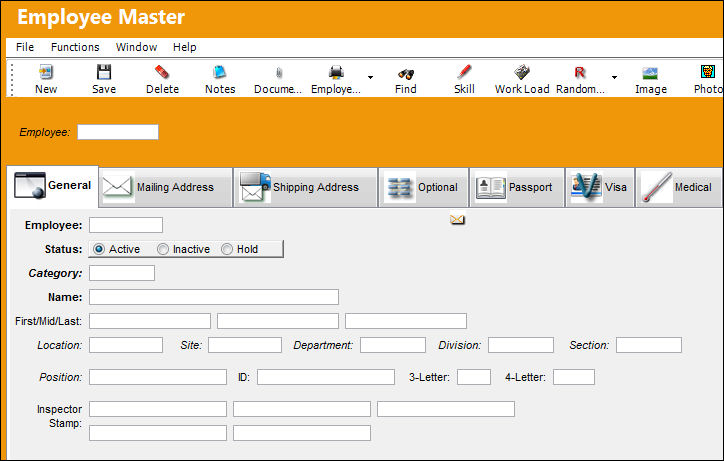Click the Find binoculars icon

coord(406,73)
